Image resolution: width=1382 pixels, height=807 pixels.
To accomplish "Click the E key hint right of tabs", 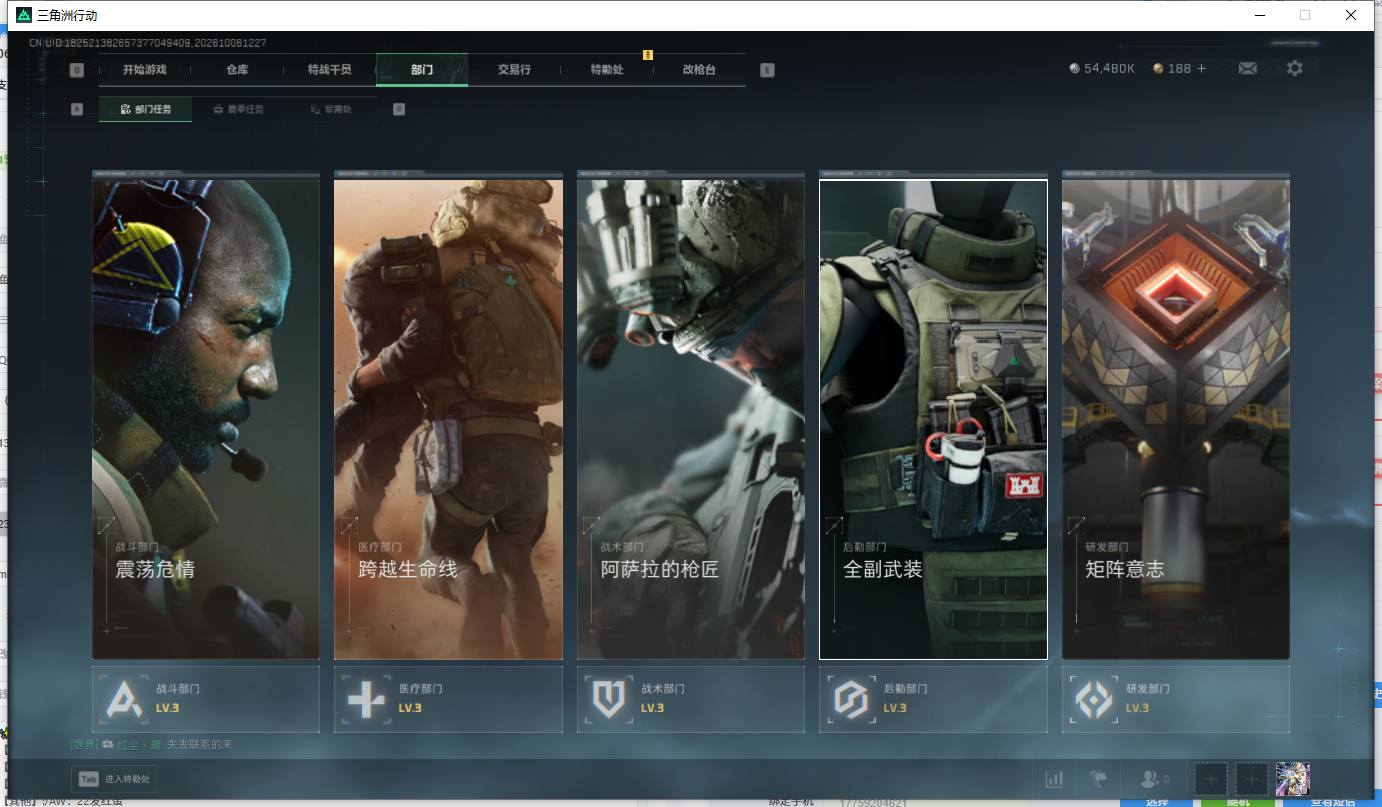I will (767, 70).
